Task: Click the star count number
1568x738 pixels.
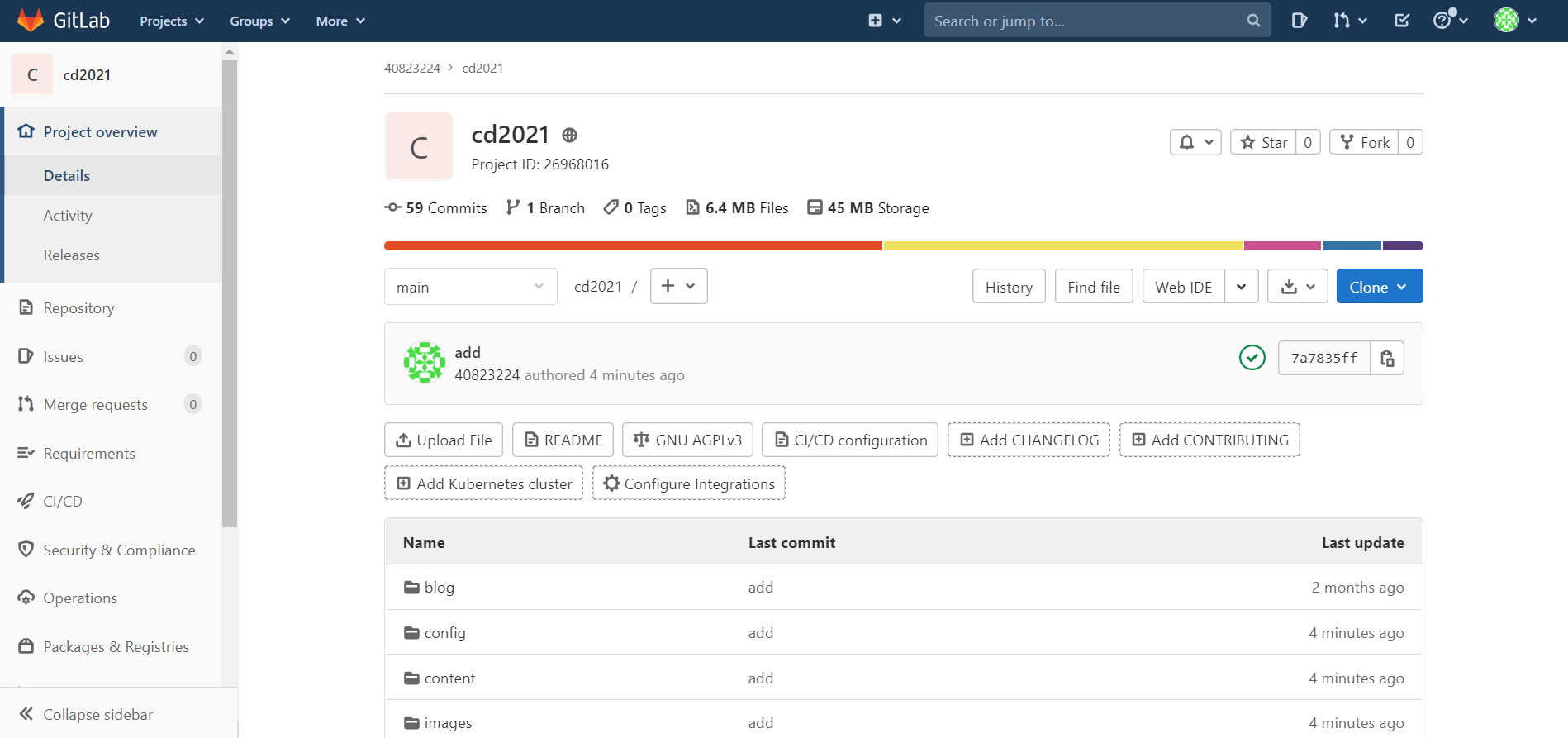Action: point(1308,142)
